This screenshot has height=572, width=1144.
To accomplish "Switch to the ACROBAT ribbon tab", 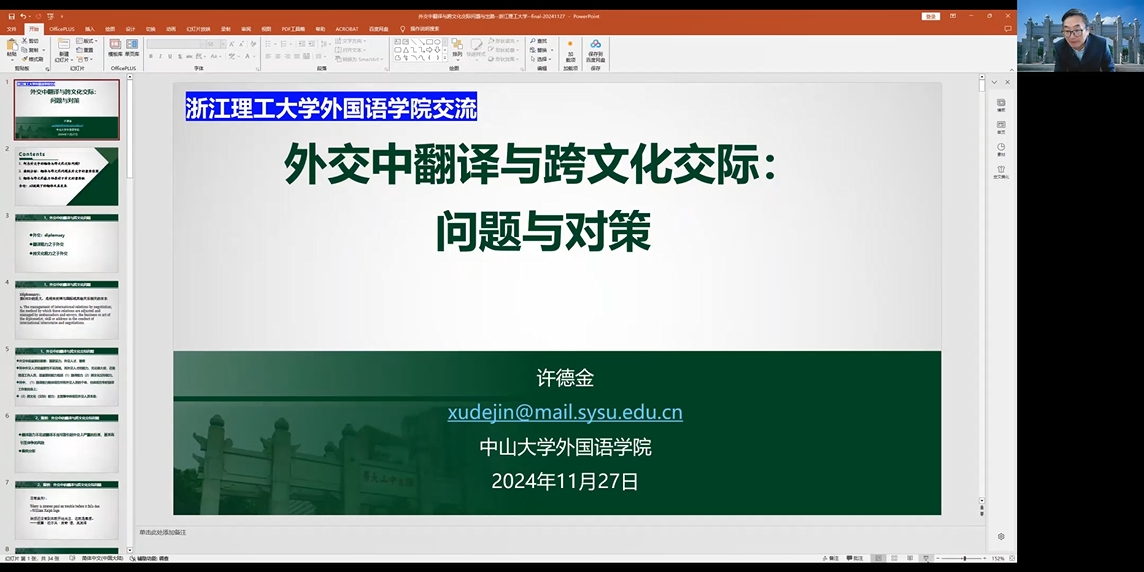I will coord(347,29).
